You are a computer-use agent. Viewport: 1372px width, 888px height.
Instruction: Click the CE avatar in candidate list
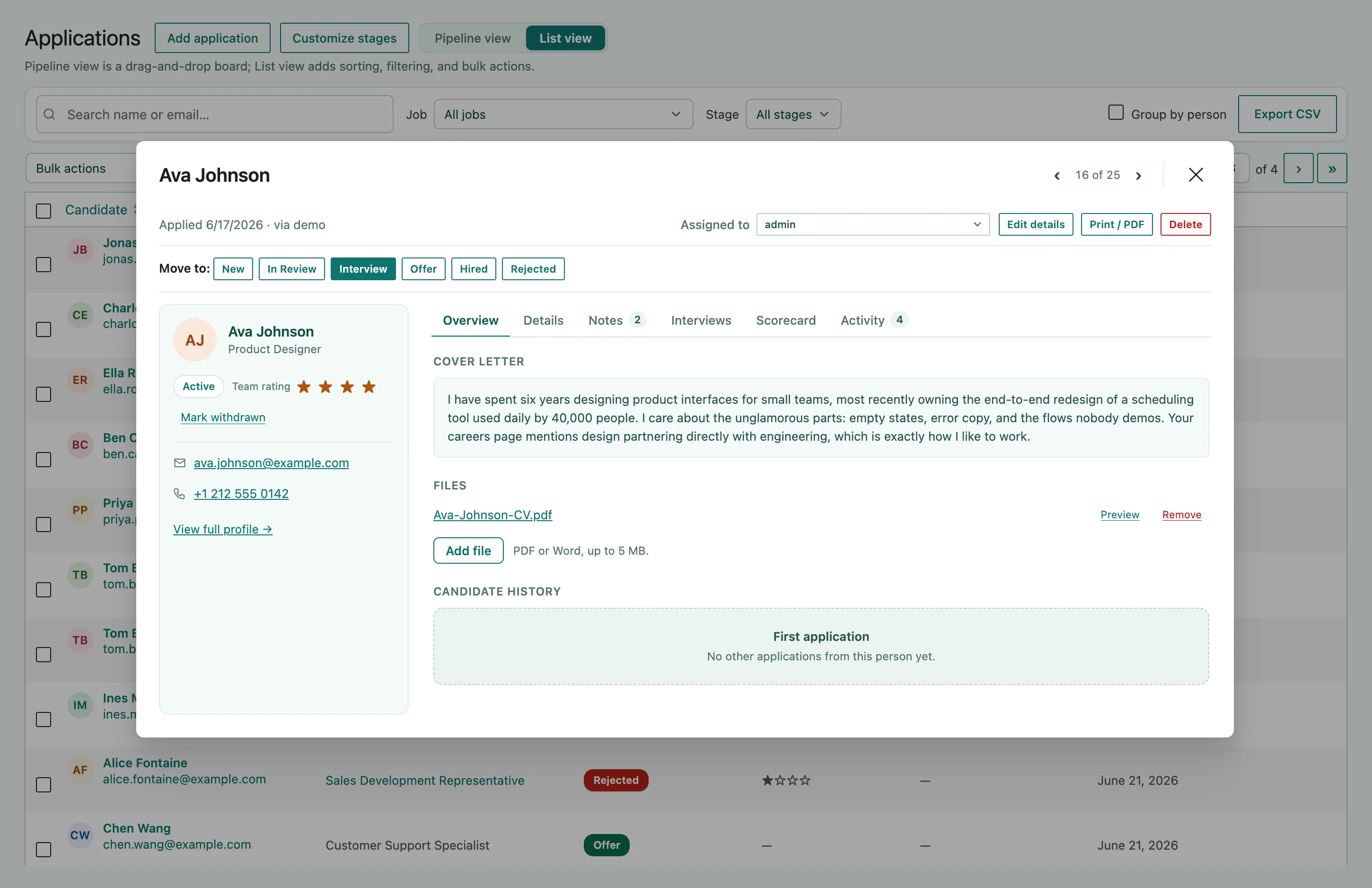pyautogui.click(x=80, y=315)
